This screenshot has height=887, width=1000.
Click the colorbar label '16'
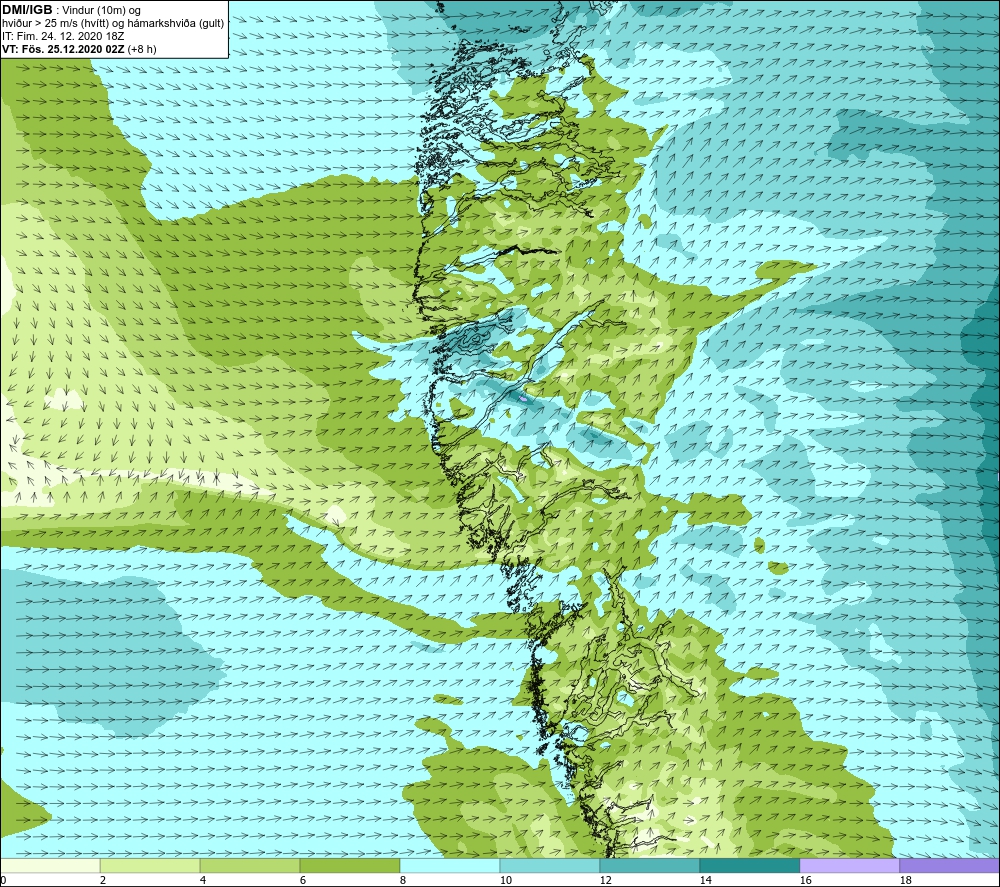805,881
